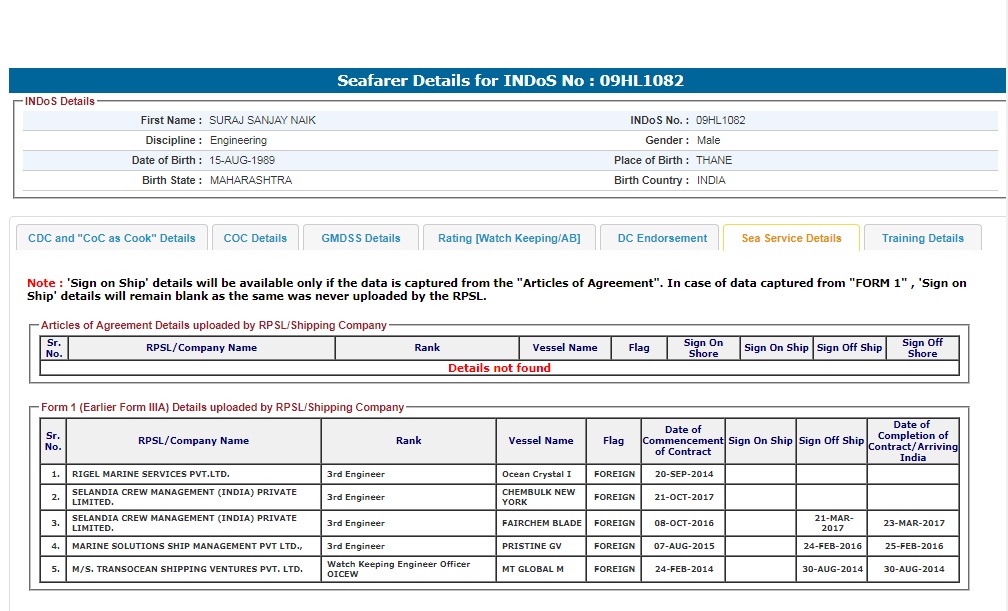Click the Sea Service Details tab
The height and width of the screenshot is (611, 1008).
tap(791, 238)
